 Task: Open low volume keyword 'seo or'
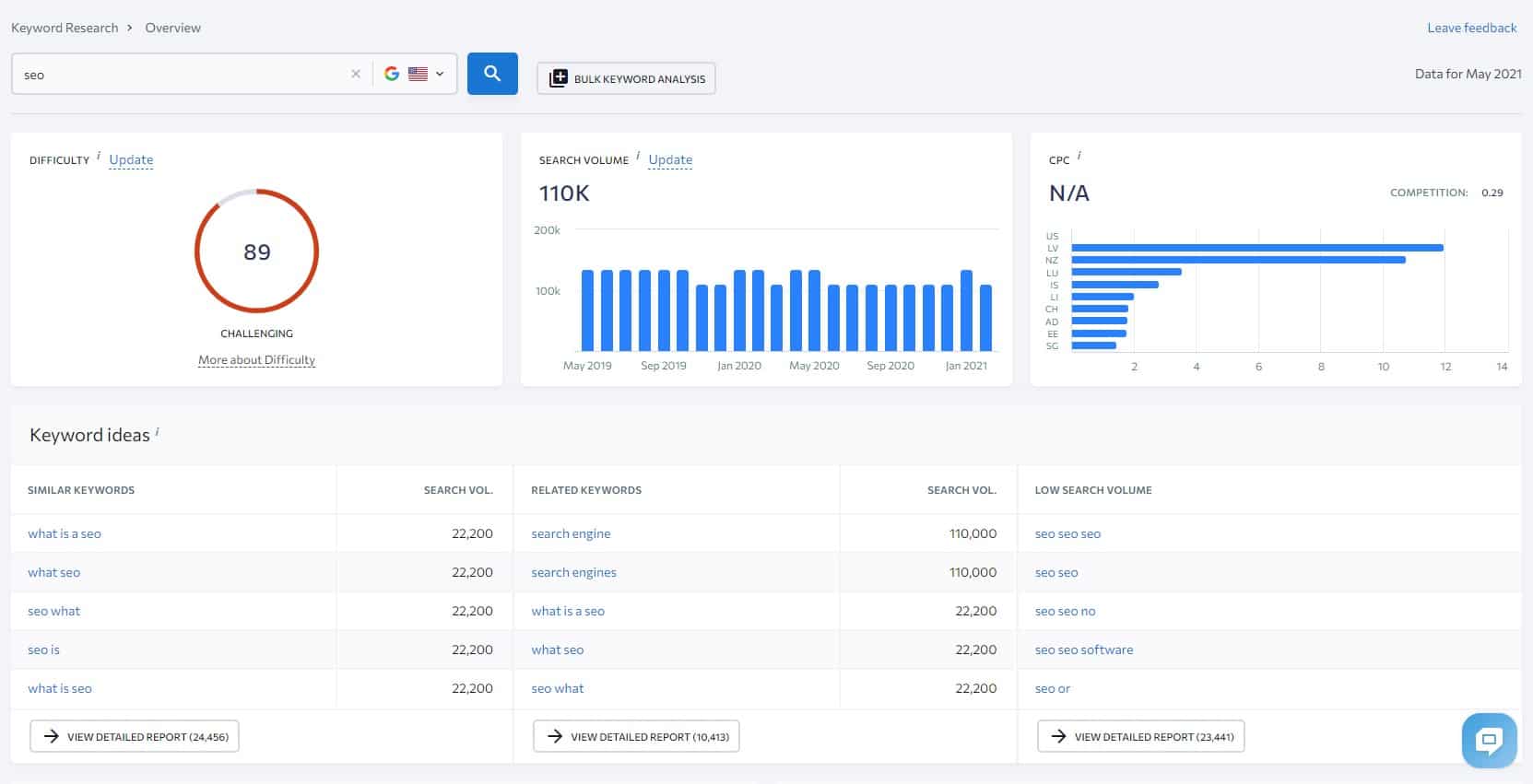pyautogui.click(x=1052, y=688)
